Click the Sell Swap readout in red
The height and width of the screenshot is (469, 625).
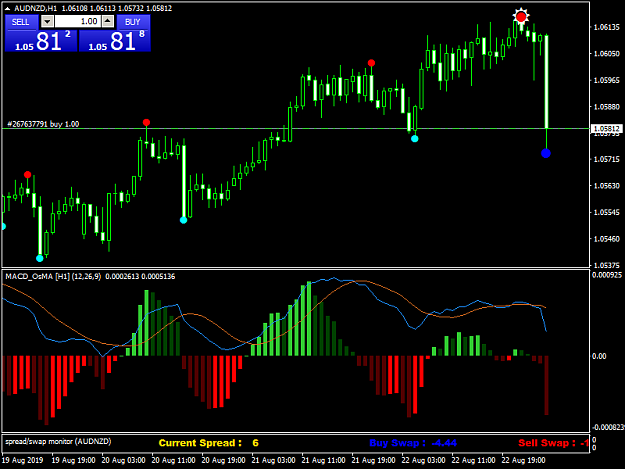553,443
